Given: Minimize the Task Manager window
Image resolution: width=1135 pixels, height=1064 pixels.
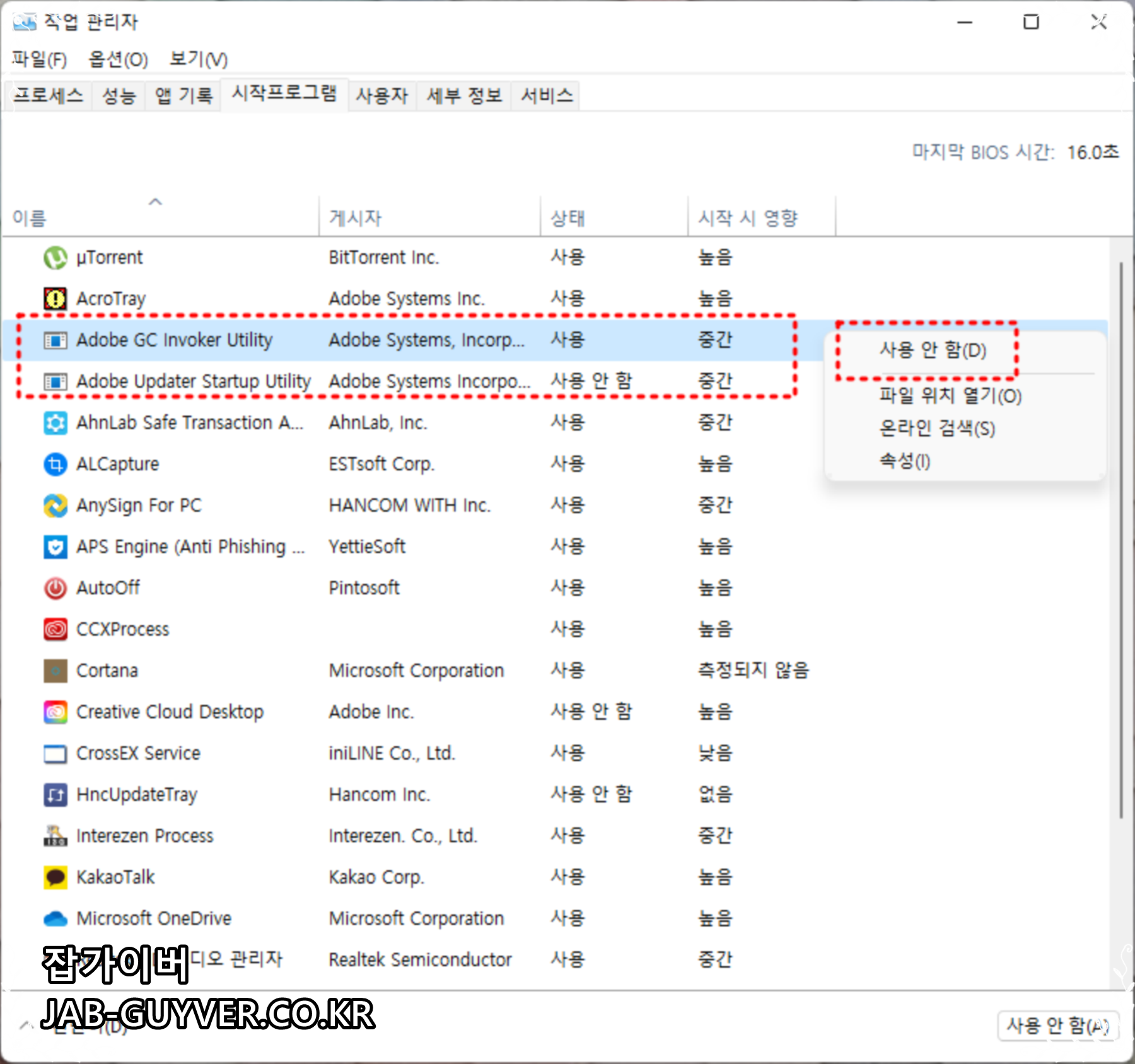Looking at the screenshot, I should click(965, 23).
